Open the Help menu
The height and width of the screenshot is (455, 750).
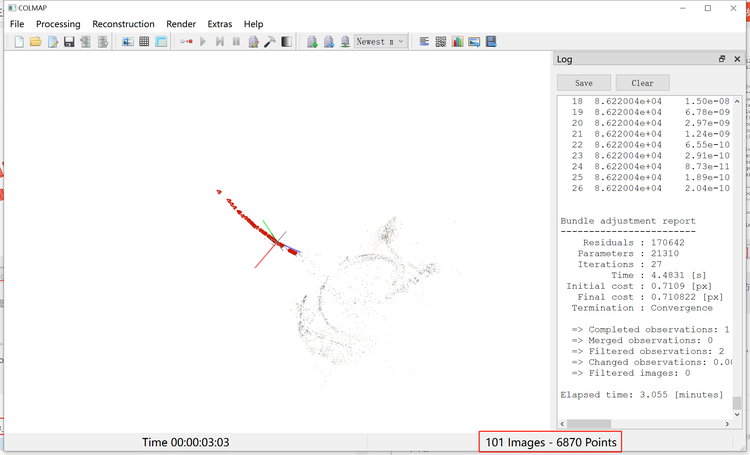[254, 24]
